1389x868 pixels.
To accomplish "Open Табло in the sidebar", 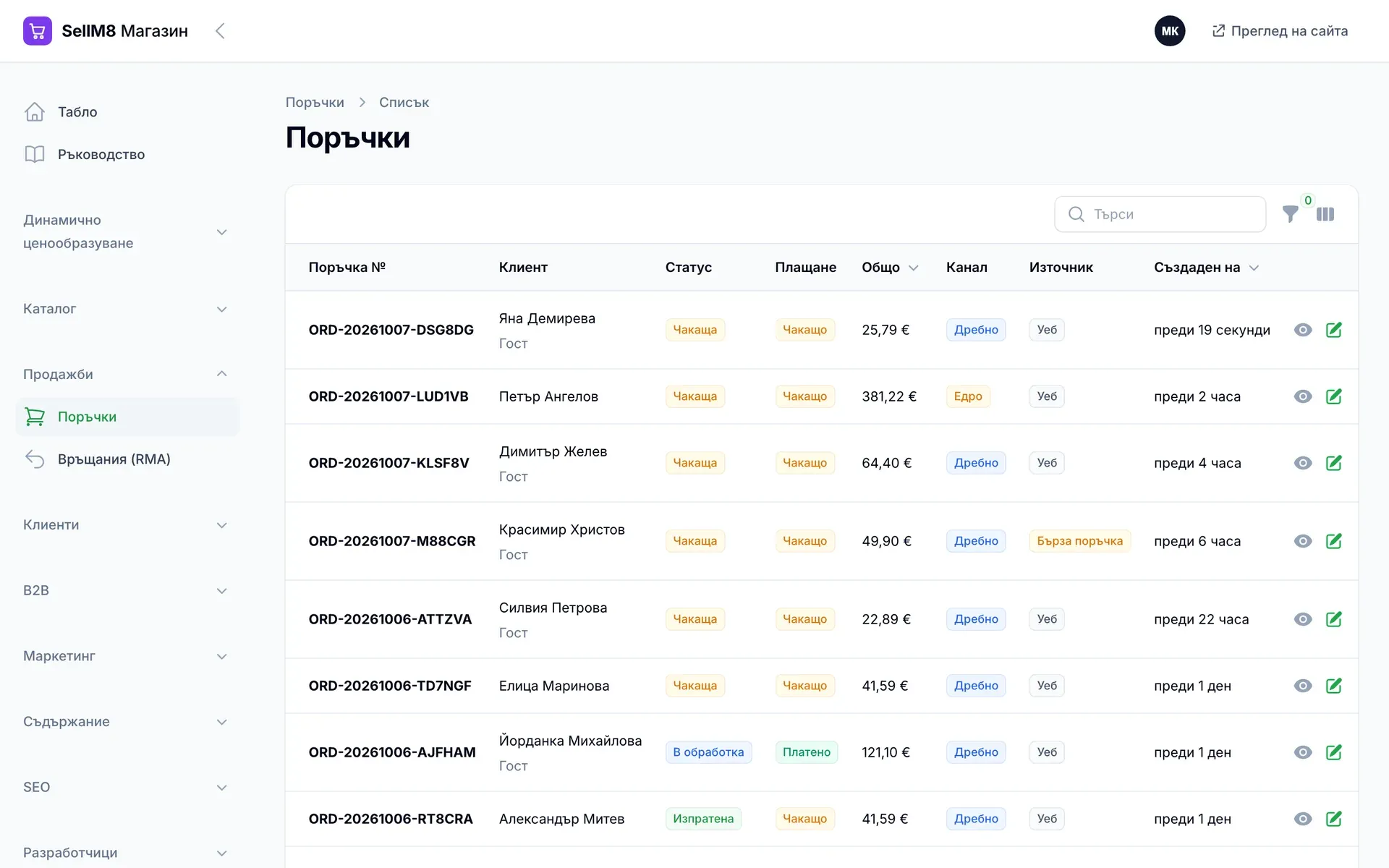I will click(127, 112).
